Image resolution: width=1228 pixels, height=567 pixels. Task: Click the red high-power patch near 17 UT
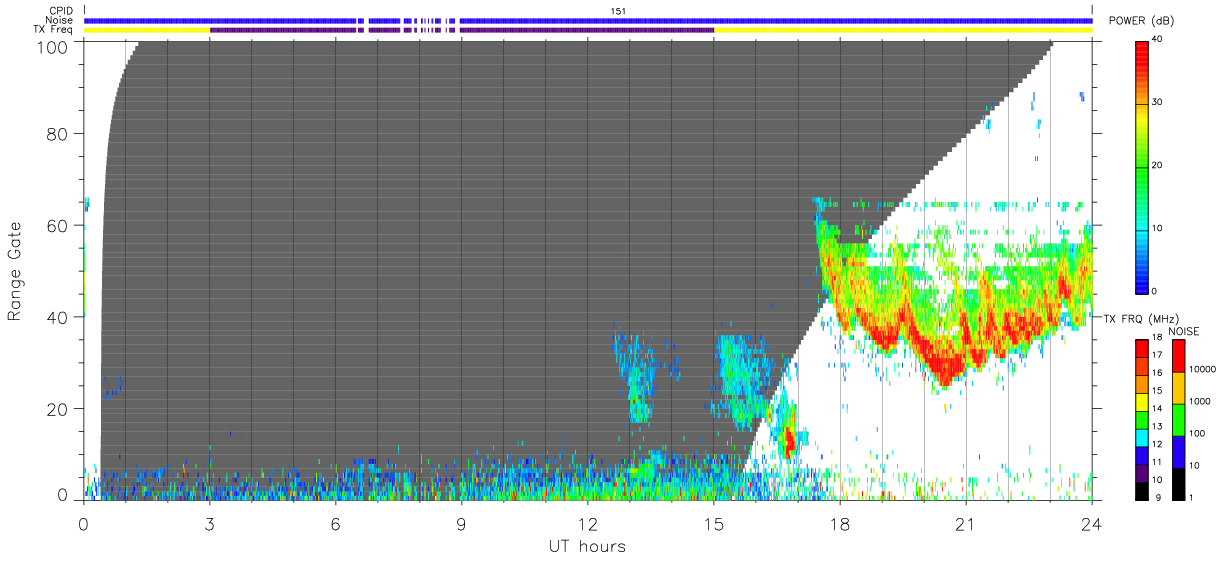point(788,440)
